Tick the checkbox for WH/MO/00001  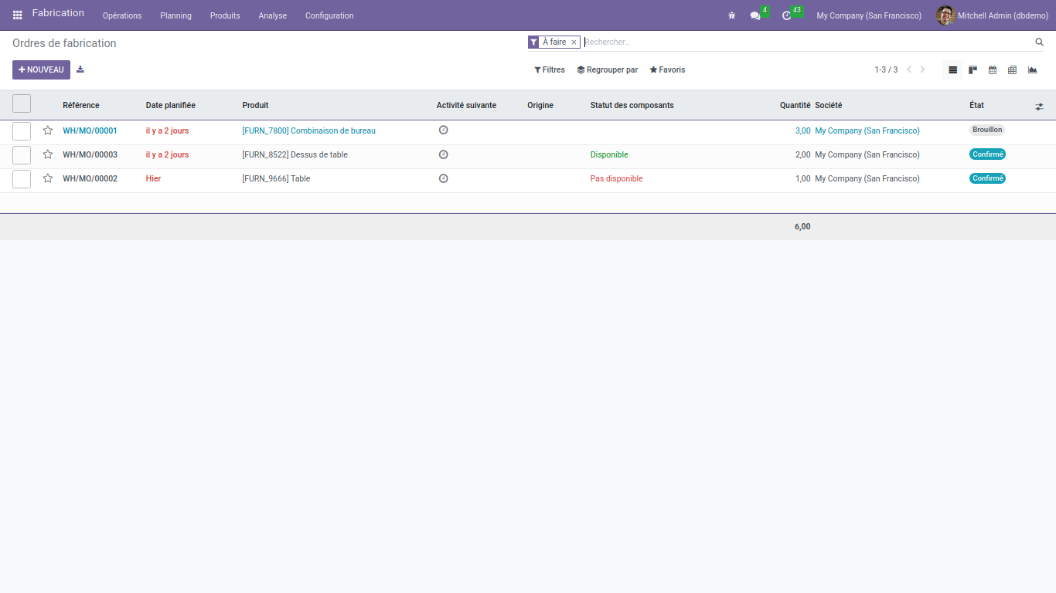click(x=21, y=131)
